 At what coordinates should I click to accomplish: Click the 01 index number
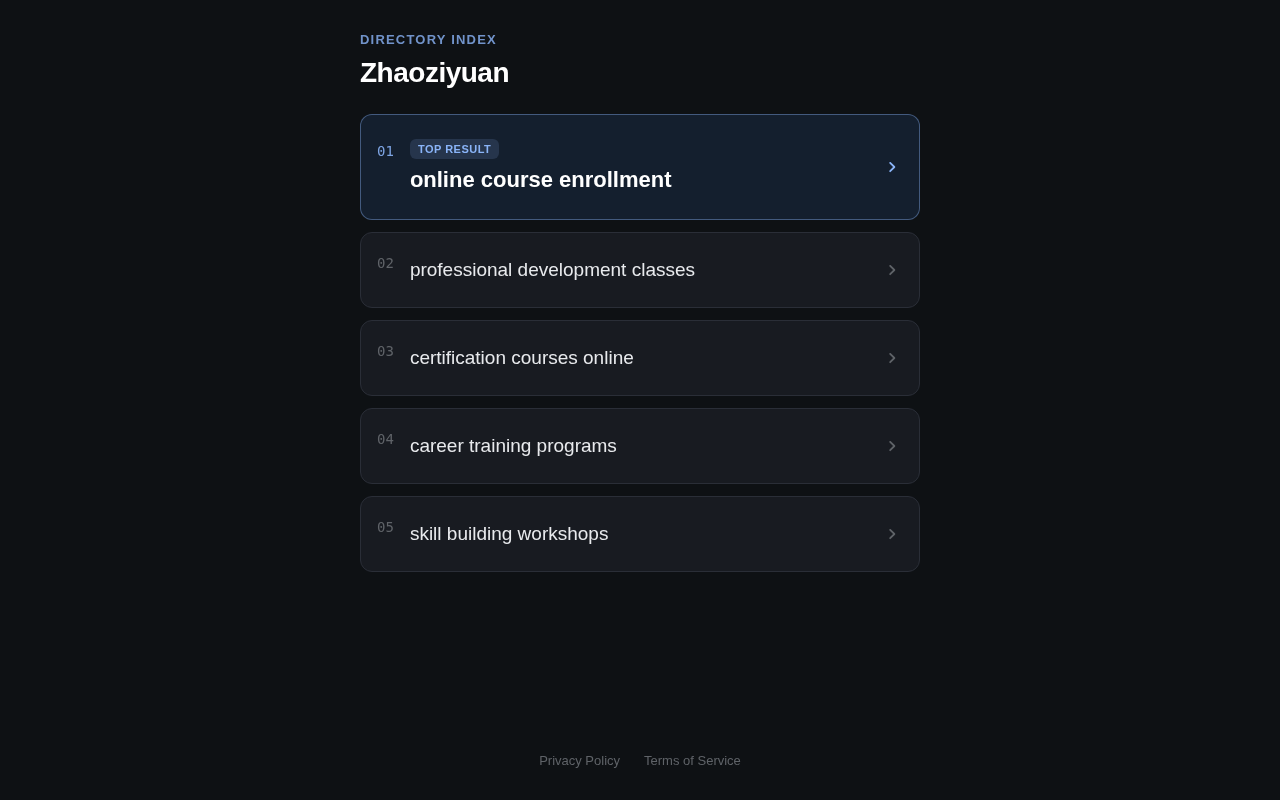pos(385,151)
